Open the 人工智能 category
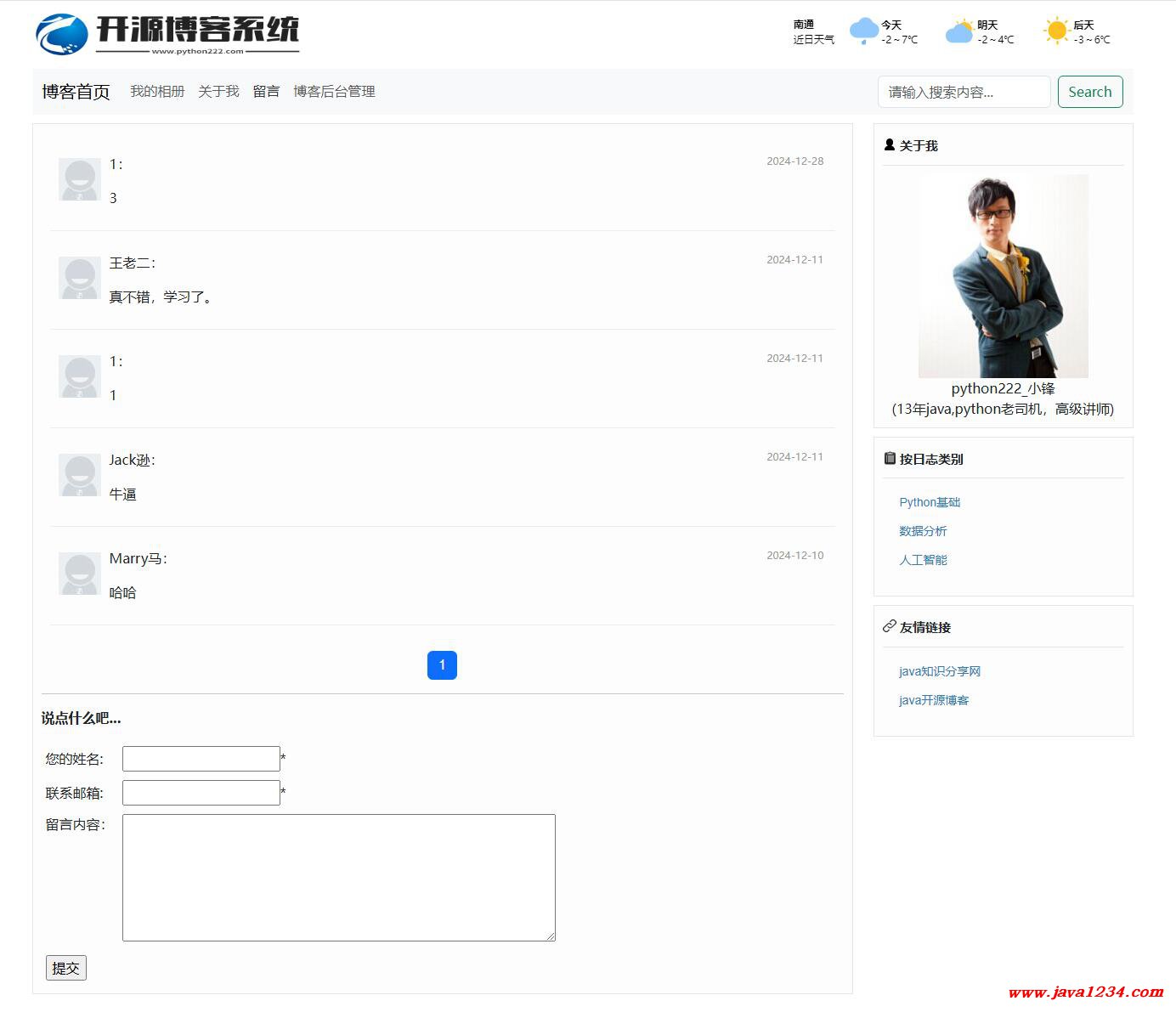The image size is (1176, 1012). point(923,560)
